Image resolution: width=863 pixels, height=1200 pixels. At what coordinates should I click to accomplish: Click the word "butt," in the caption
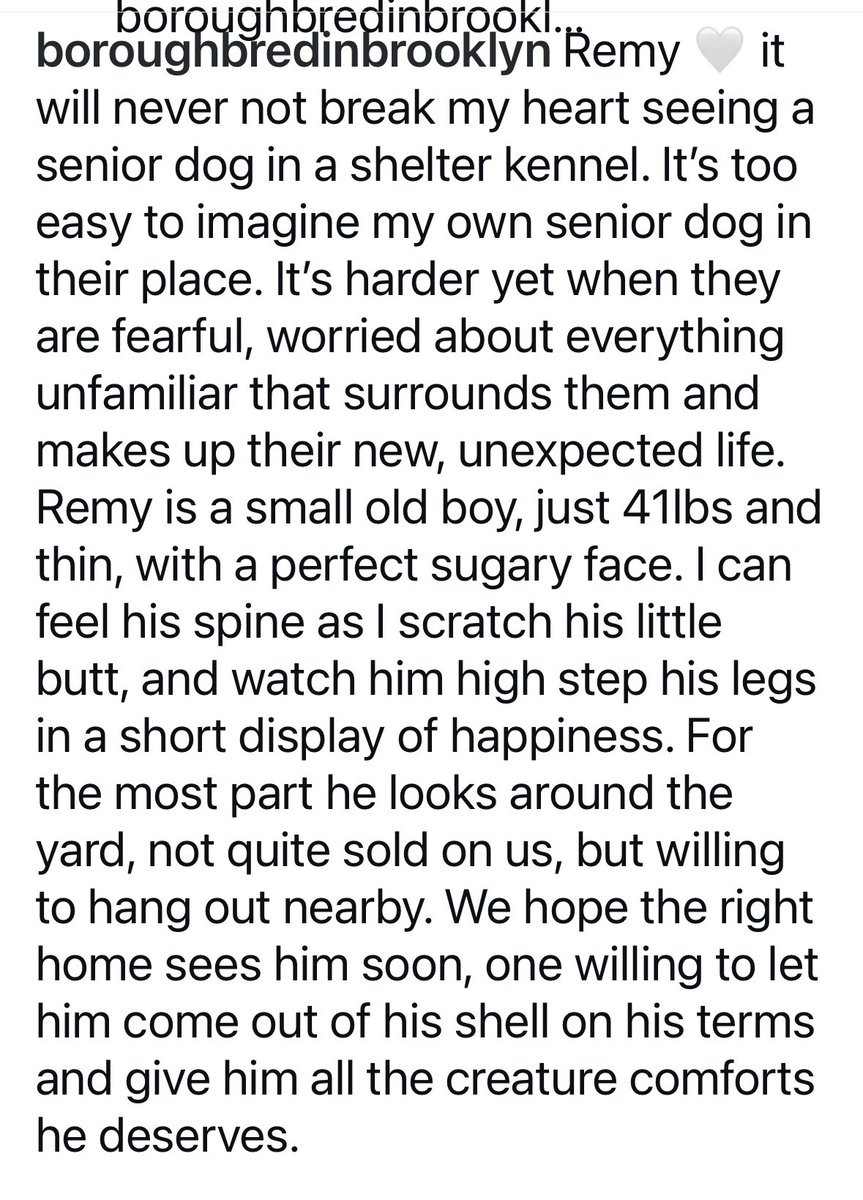tap(79, 682)
